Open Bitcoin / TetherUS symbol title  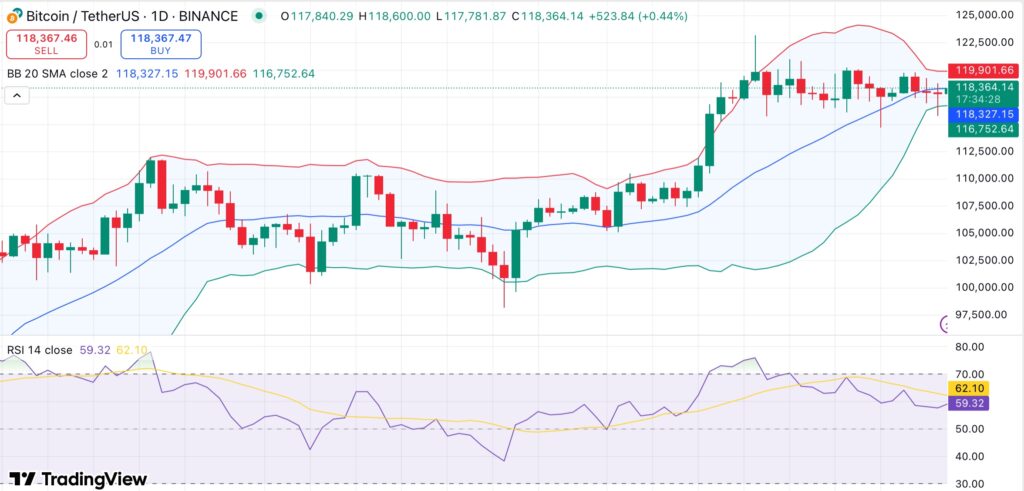pyautogui.click(x=130, y=17)
